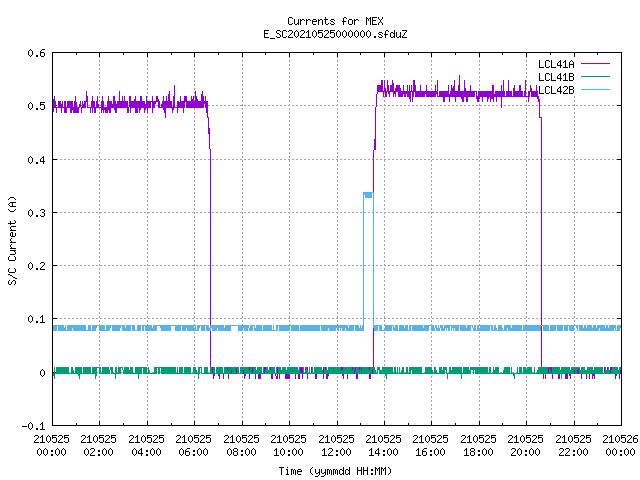Click the 0 y-axis tick value
This screenshot has height=480, width=640.
42,373
